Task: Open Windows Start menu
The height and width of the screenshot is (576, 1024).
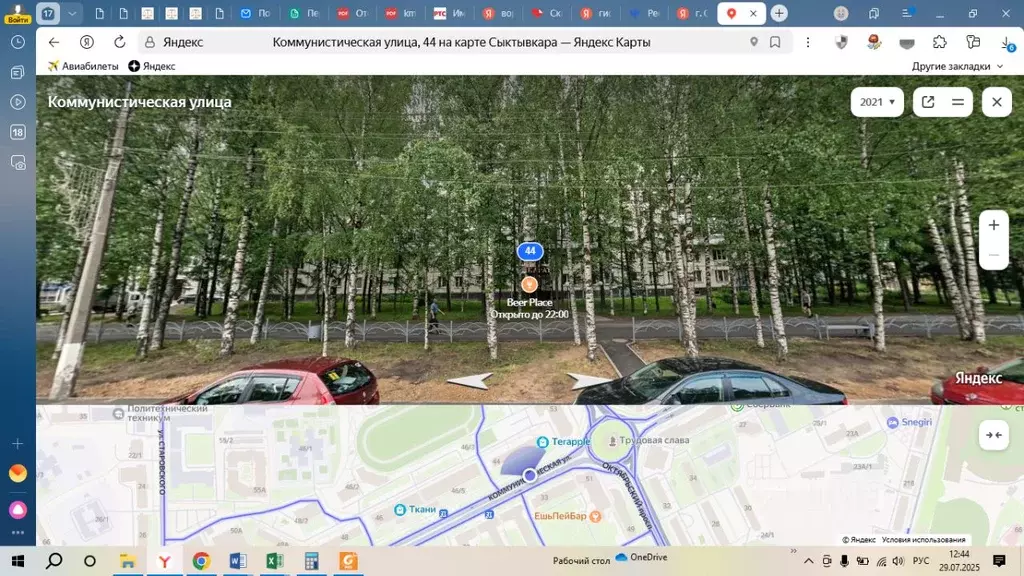Action: coord(18,561)
